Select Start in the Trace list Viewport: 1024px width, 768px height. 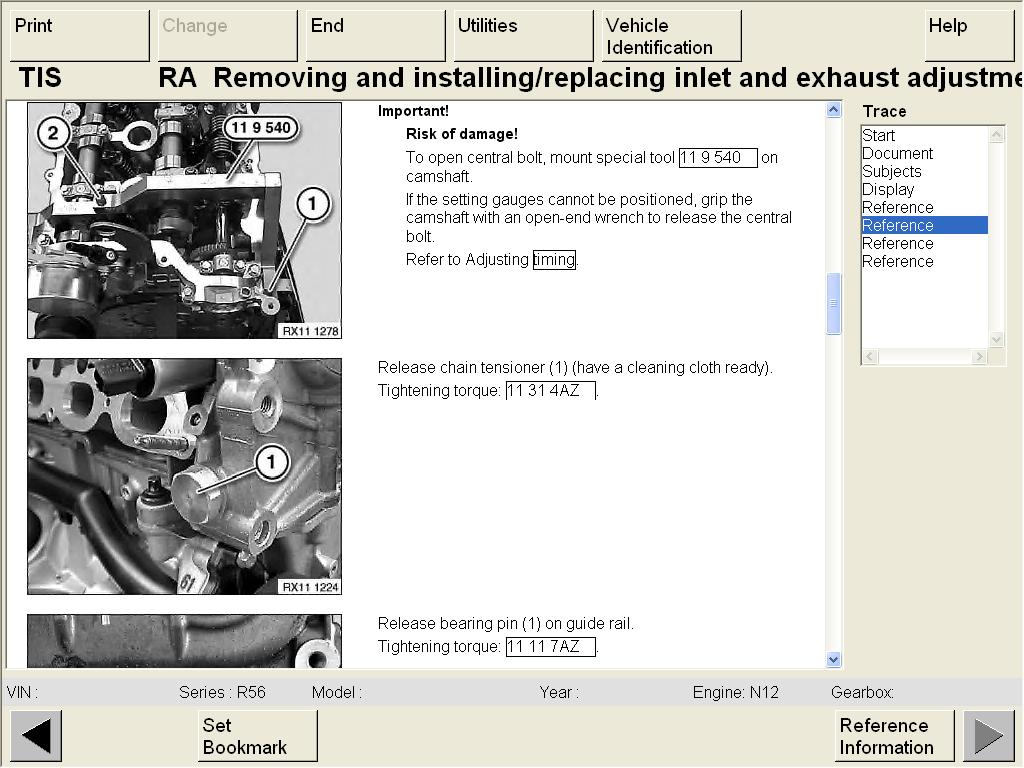tap(879, 136)
